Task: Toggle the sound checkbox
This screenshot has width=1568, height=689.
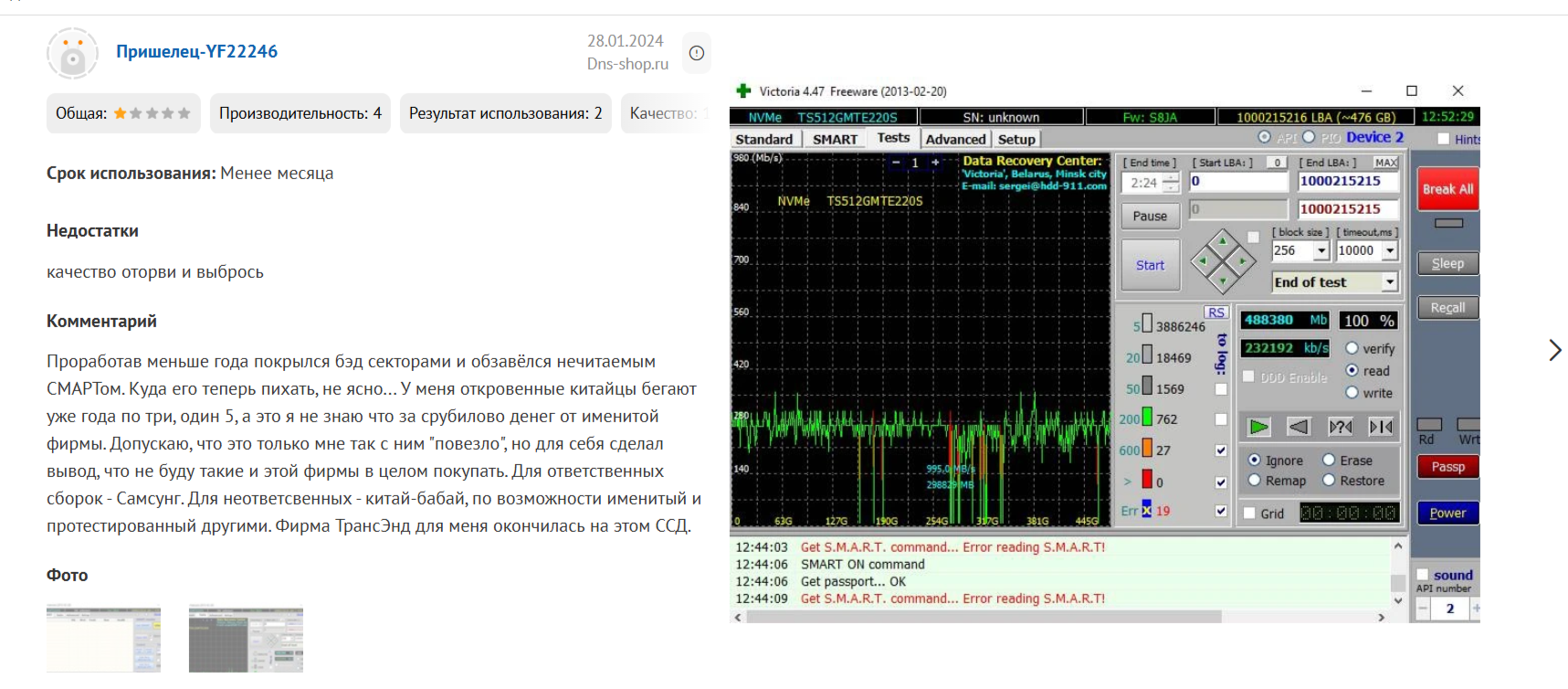Action: pyautogui.click(x=1423, y=575)
